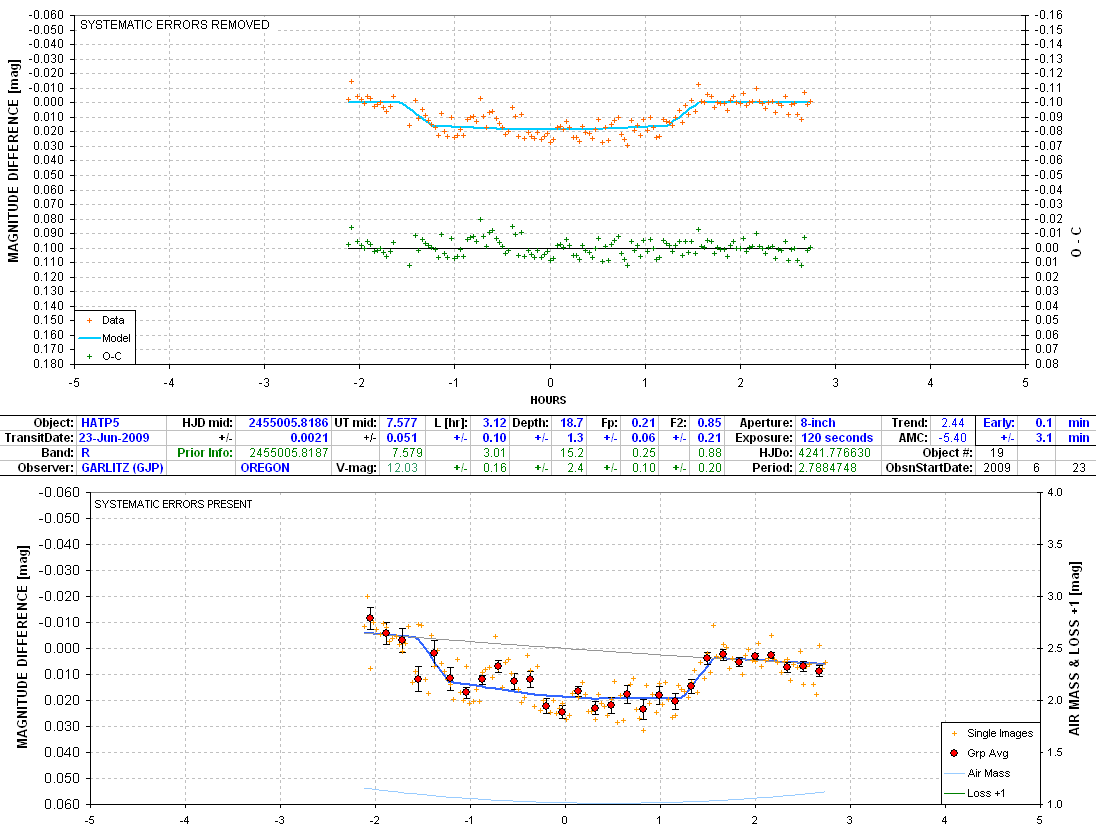Click the Data legend entry in top chart
Screen dimensions: 1096x828
(106, 320)
